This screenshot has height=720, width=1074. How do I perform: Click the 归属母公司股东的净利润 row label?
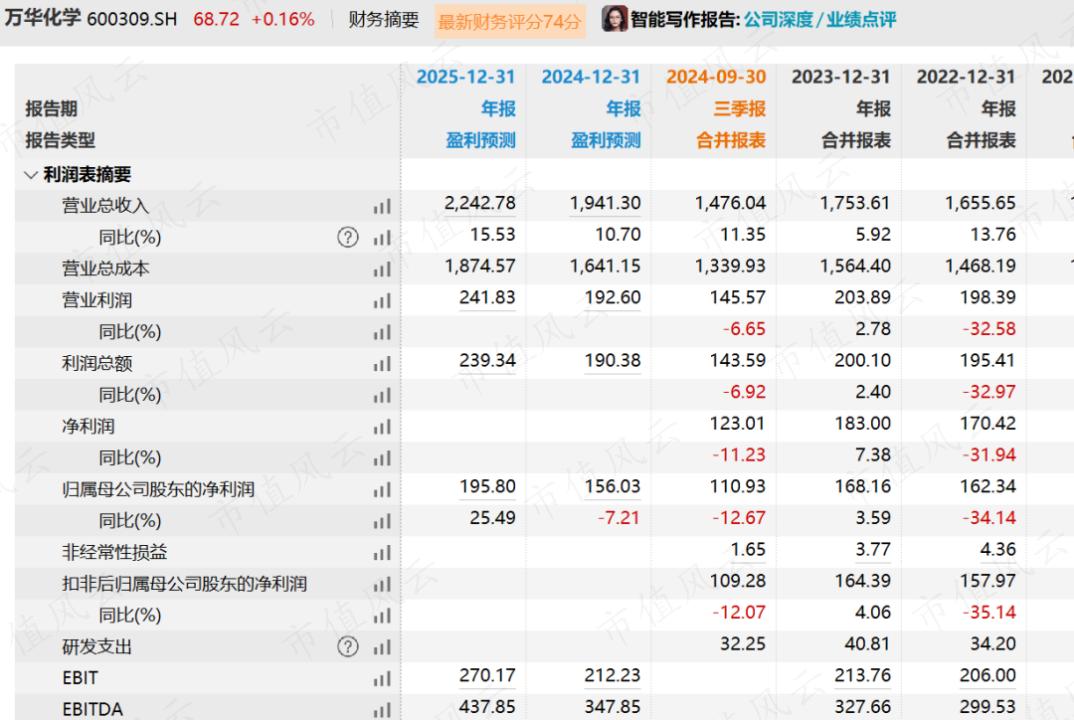pyautogui.click(x=158, y=489)
